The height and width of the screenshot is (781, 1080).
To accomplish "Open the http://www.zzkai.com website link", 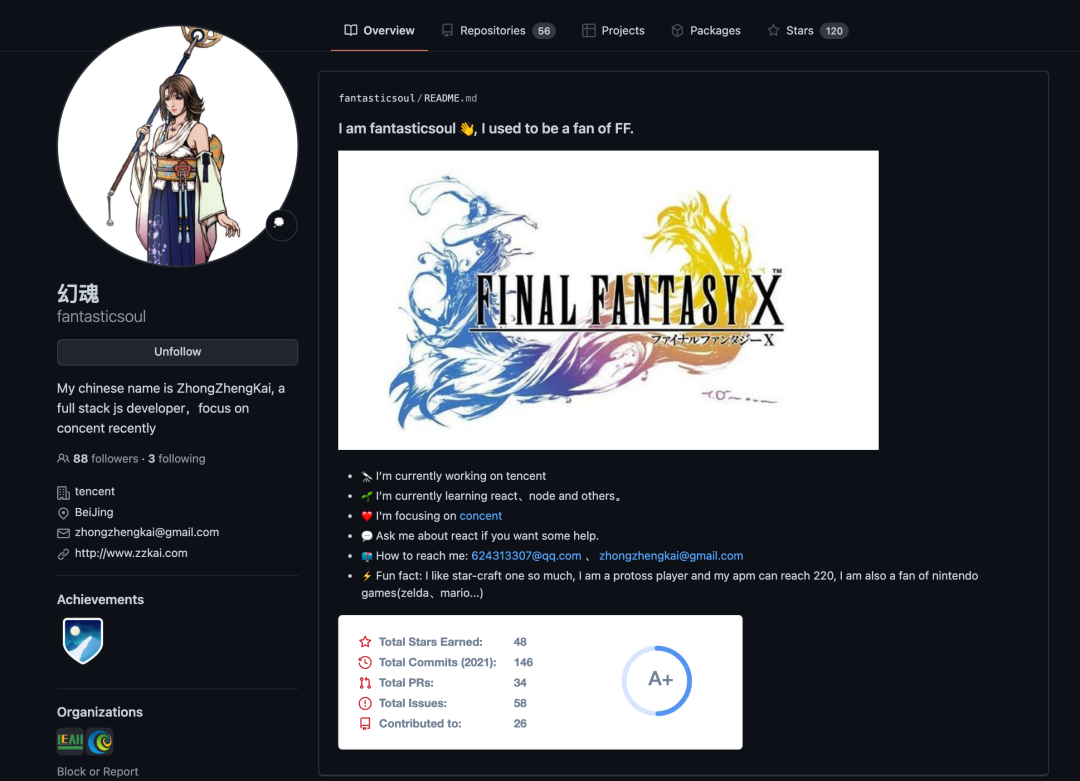I will click(131, 553).
